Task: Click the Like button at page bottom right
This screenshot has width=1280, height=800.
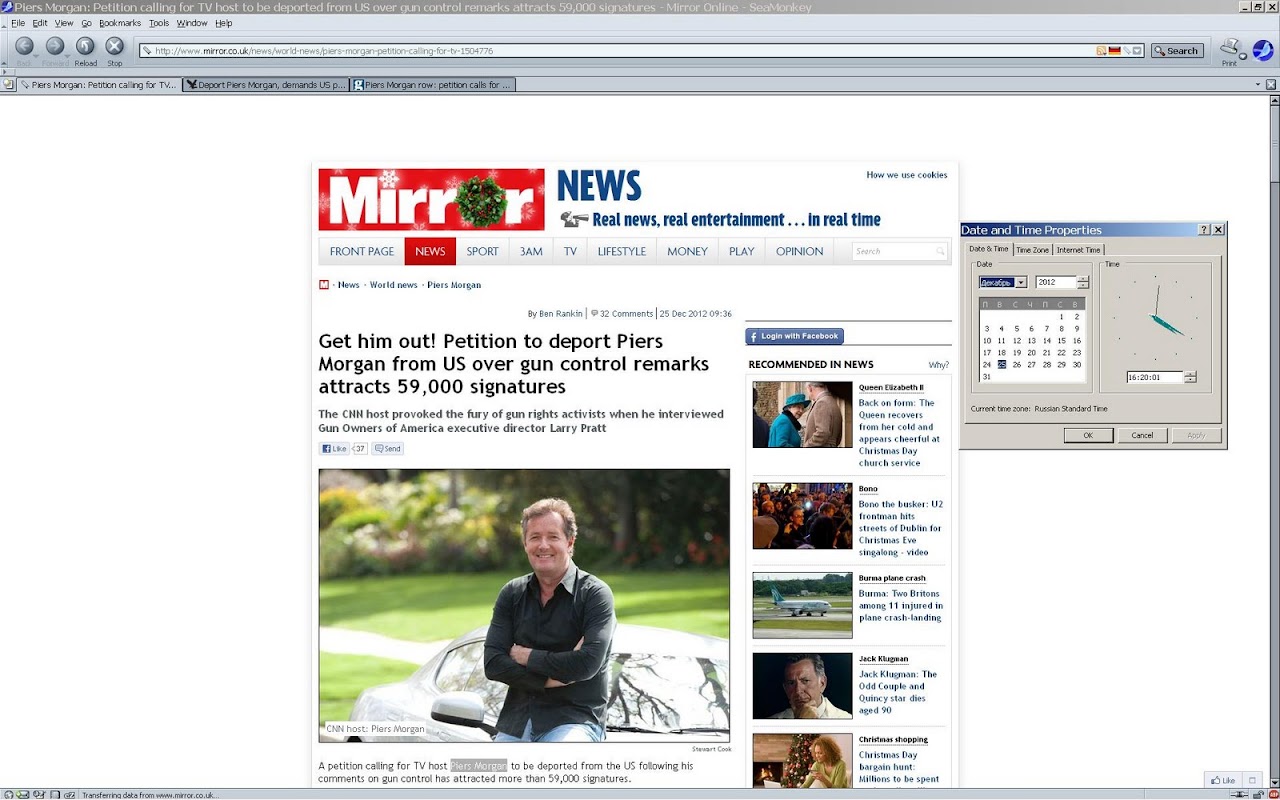Action: pyautogui.click(x=1223, y=780)
